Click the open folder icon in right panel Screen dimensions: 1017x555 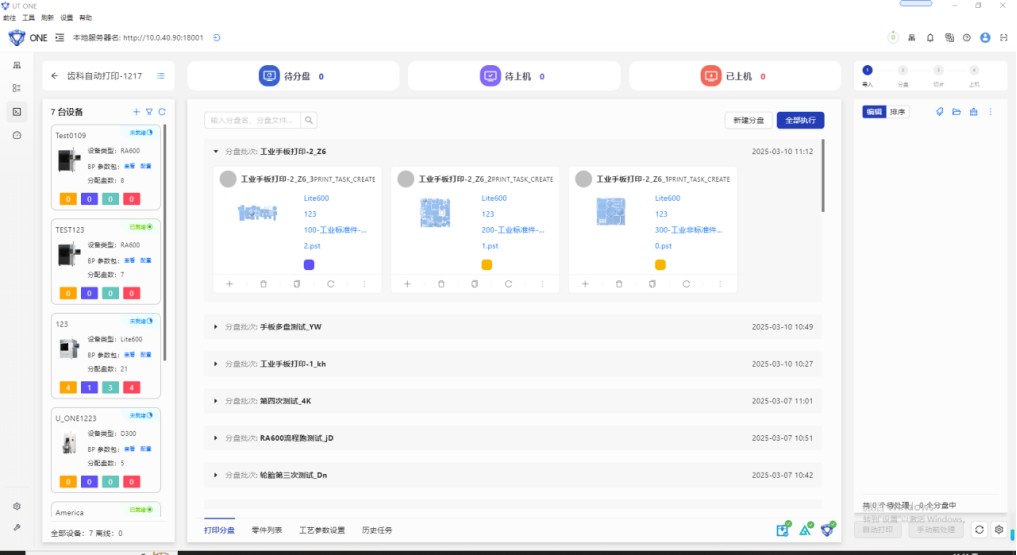(956, 112)
